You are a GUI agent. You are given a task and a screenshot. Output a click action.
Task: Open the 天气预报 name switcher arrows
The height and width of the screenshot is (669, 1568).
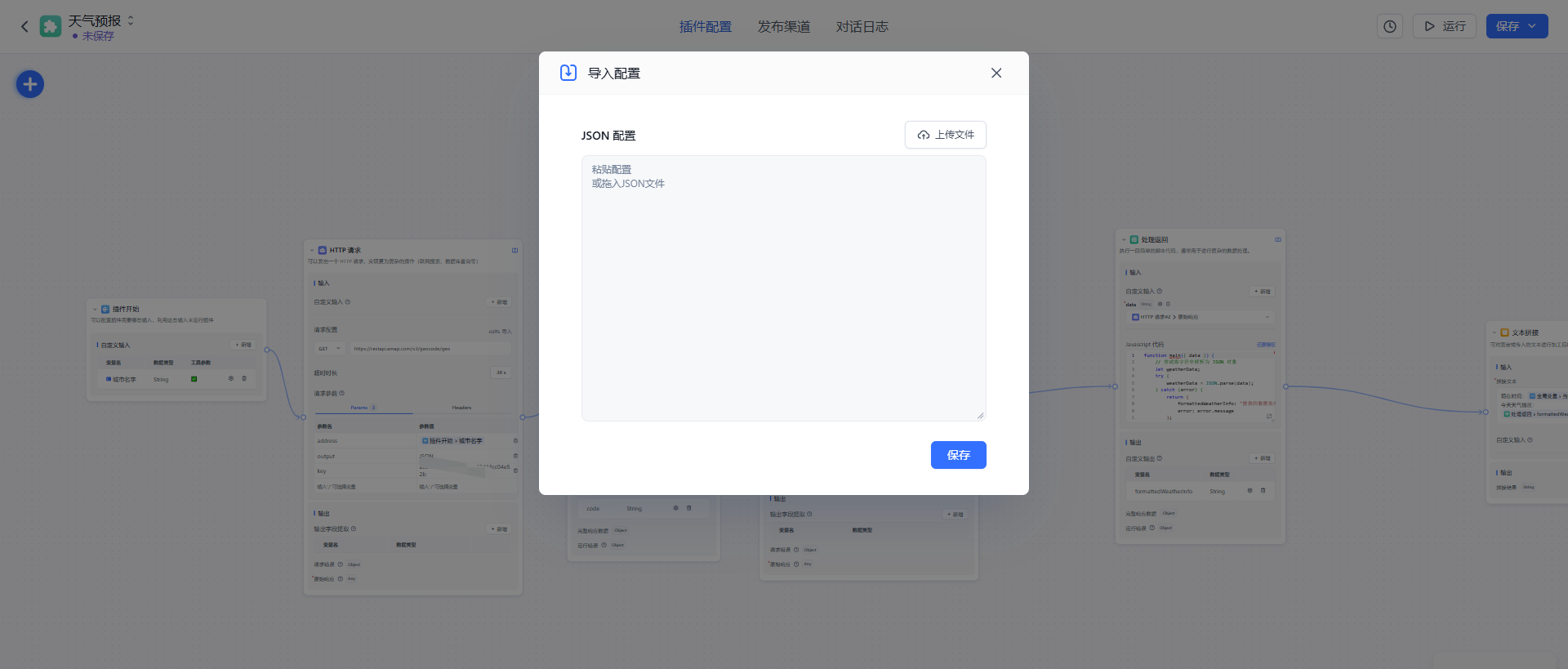(131, 20)
